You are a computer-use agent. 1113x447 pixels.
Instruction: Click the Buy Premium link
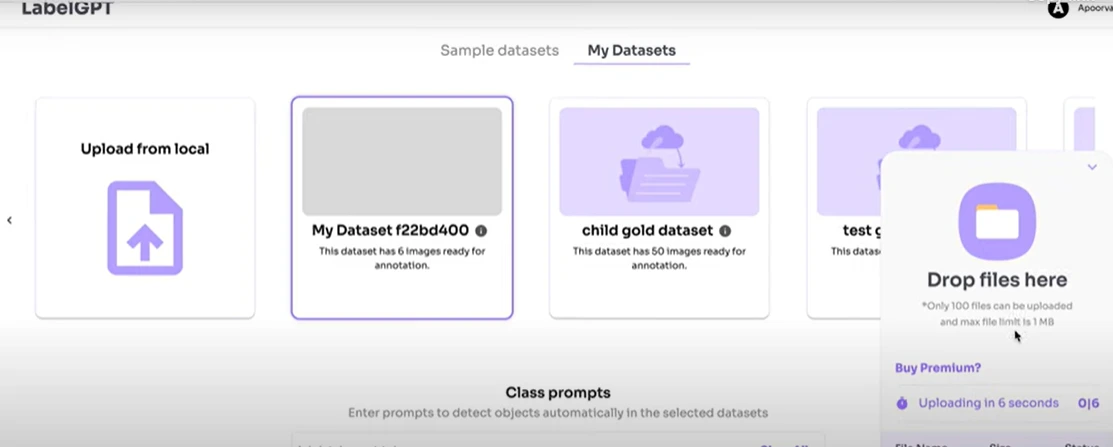coord(938,368)
